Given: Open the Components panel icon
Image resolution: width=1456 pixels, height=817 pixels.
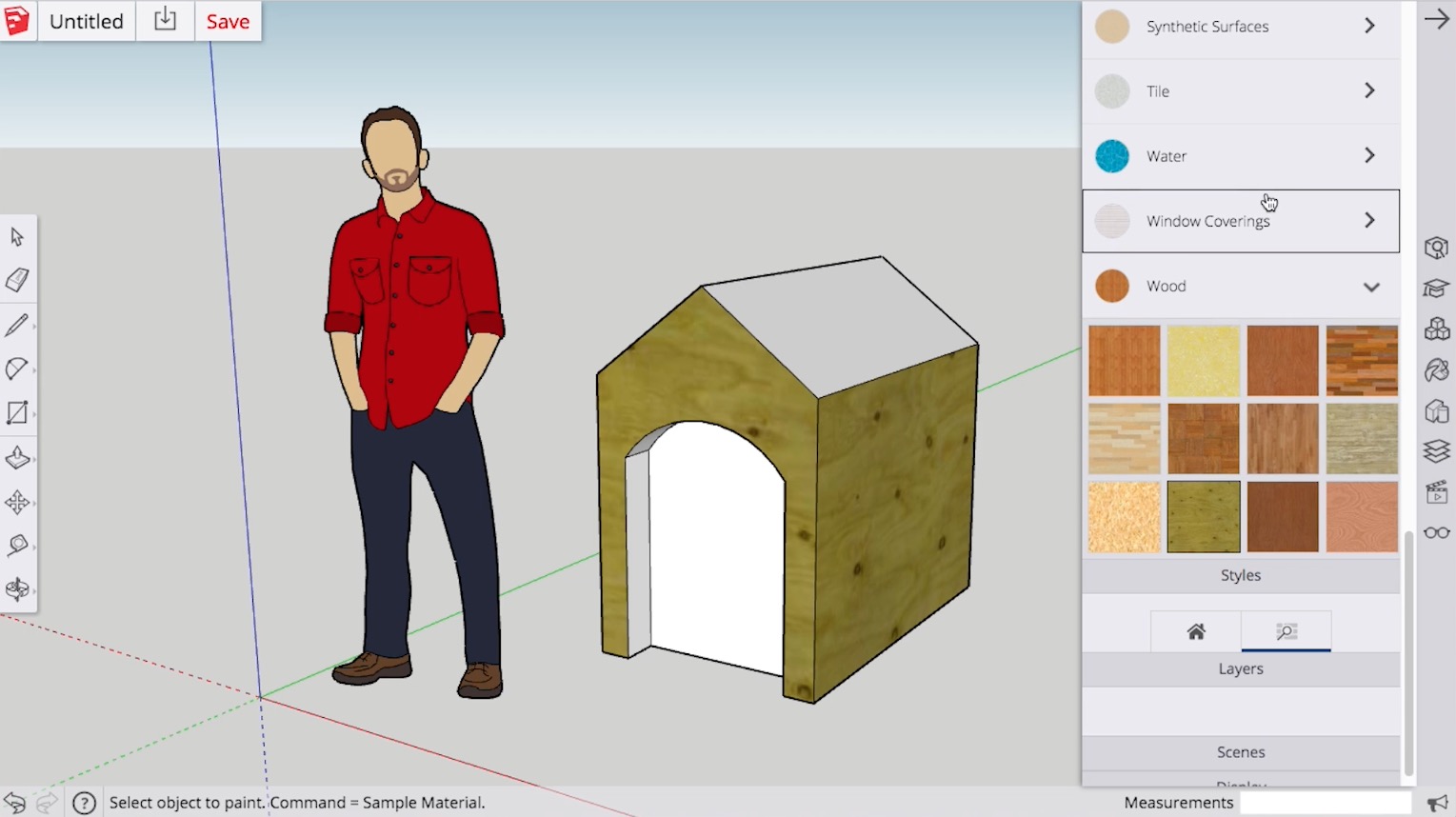Looking at the screenshot, I should [x=1436, y=329].
